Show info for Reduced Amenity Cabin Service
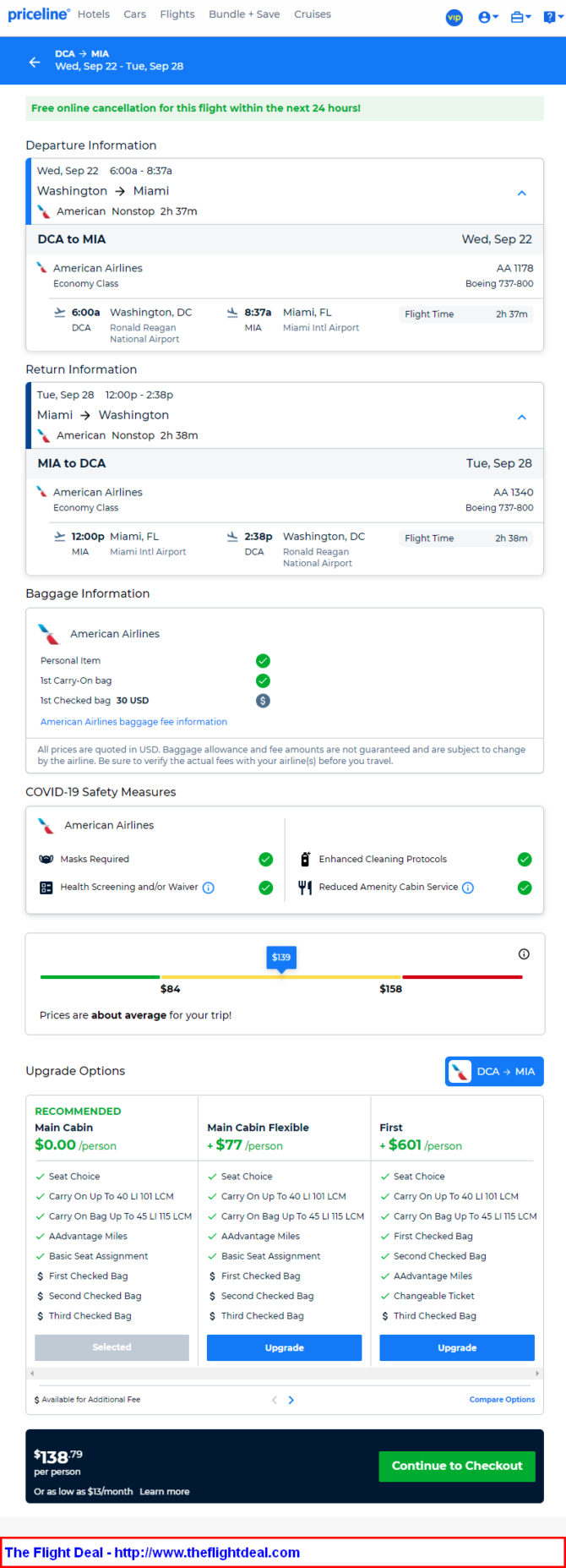 coord(468,888)
